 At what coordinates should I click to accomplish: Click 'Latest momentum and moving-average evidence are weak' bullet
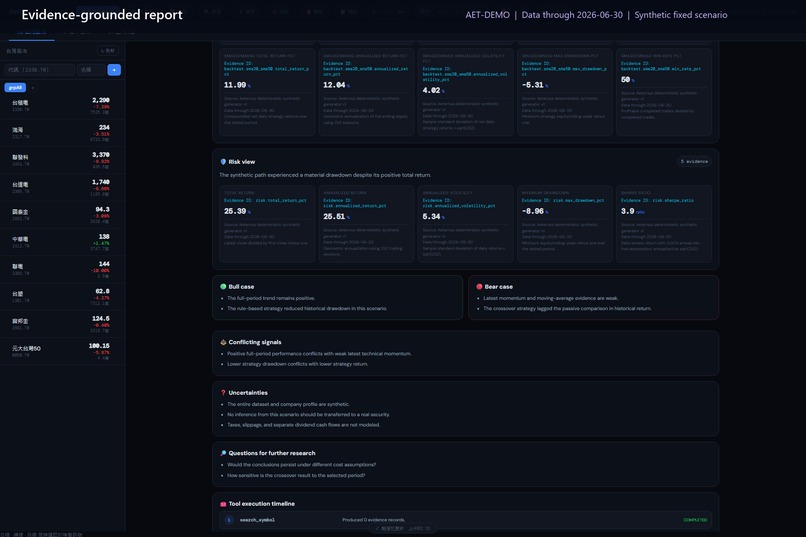point(551,298)
